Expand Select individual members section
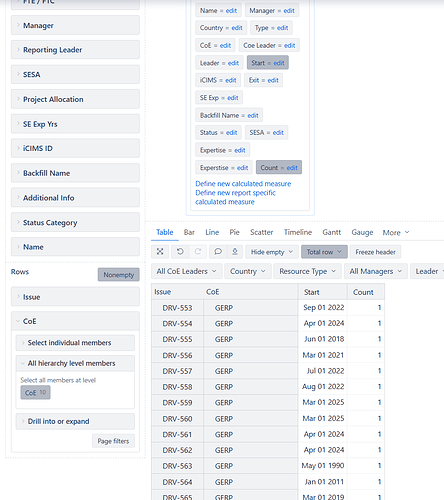 [x=75, y=343]
